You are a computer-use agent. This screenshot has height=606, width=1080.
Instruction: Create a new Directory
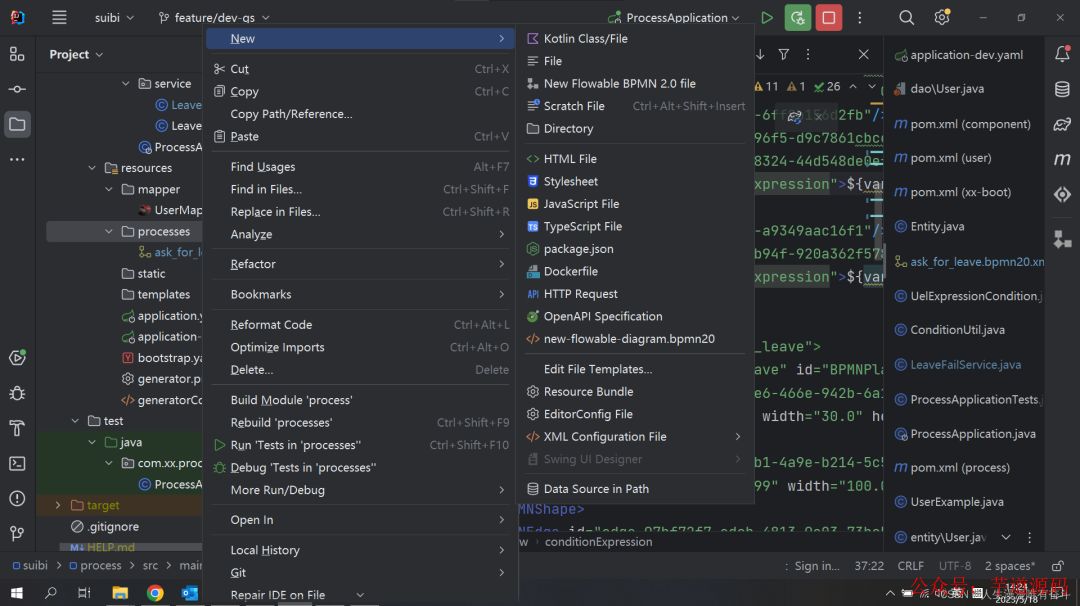[635, 128]
